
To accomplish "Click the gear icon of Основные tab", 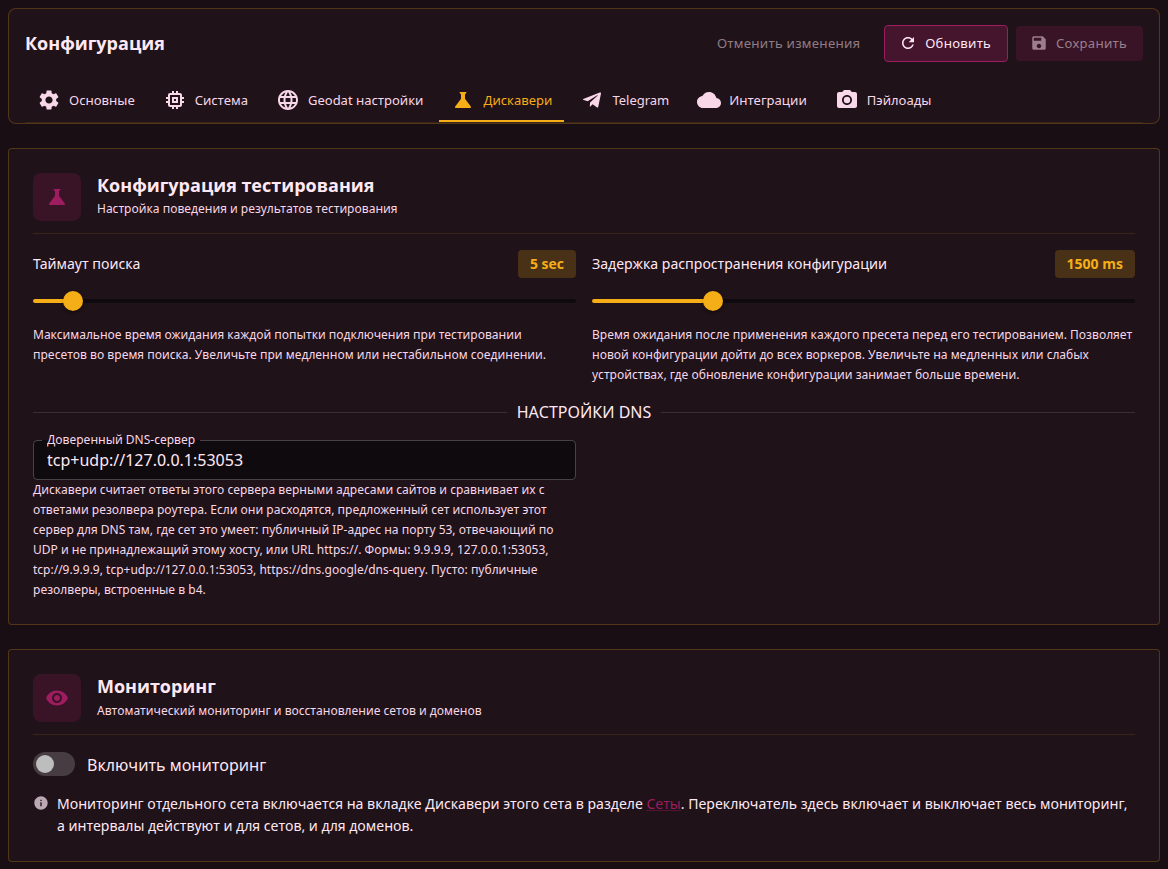I will tap(49, 101).
